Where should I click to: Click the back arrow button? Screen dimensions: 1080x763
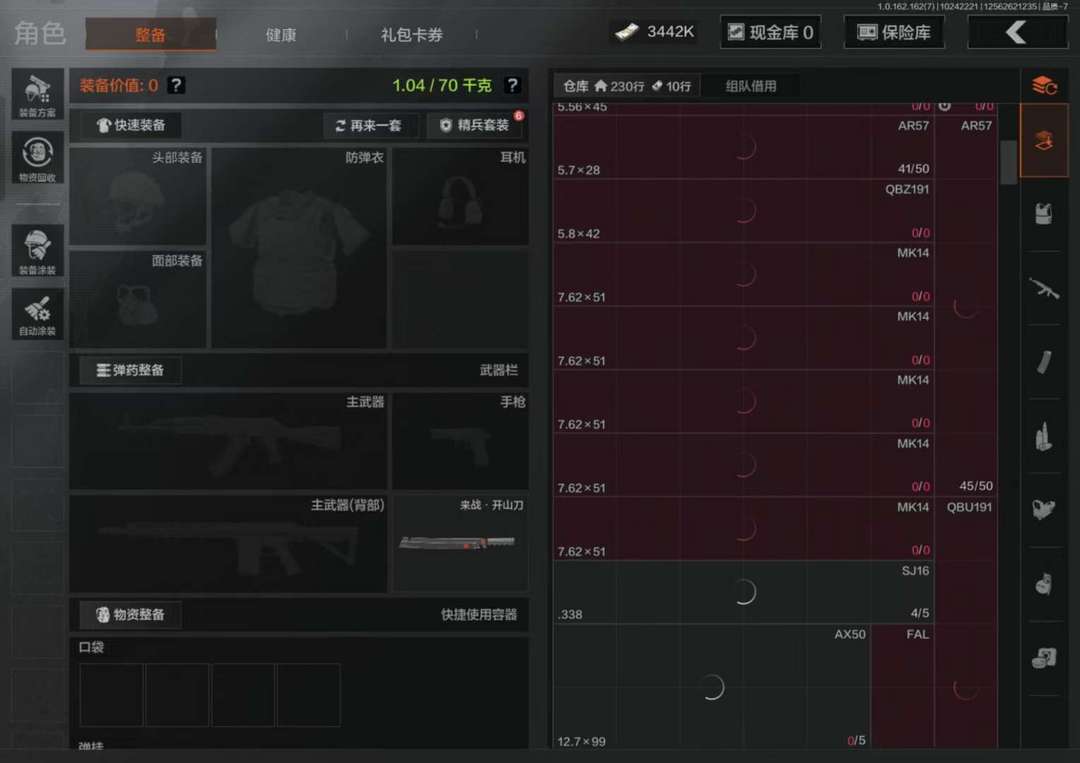[x=1017, y=32]
